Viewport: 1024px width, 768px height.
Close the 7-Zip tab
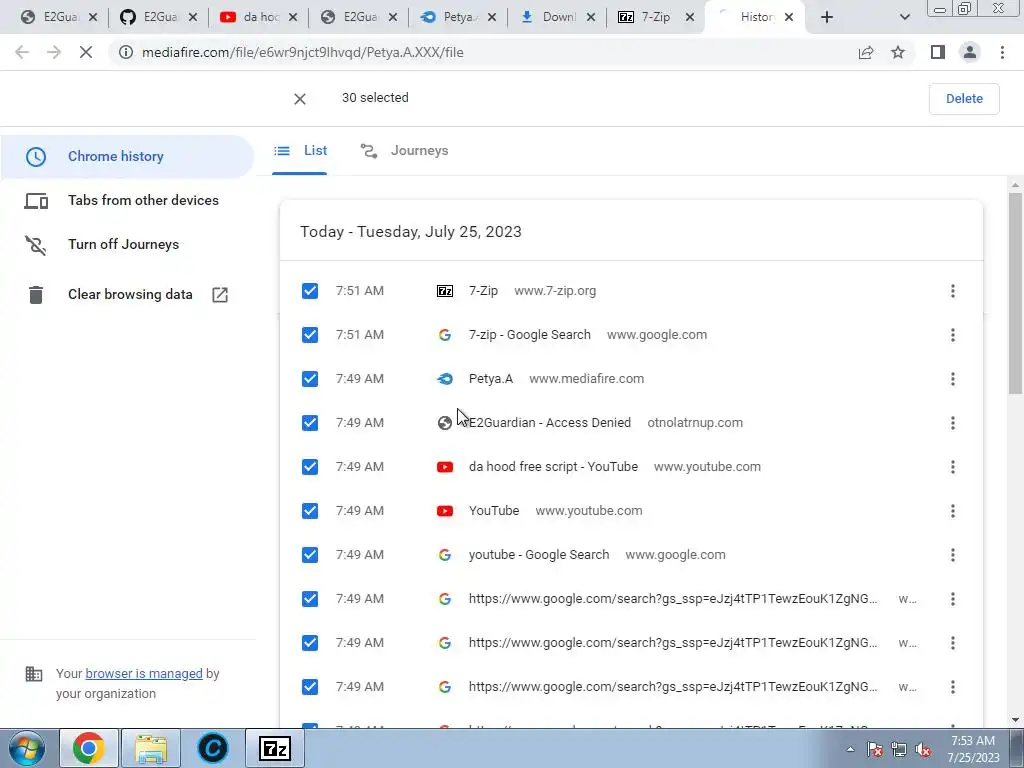(x=690, y=18)
